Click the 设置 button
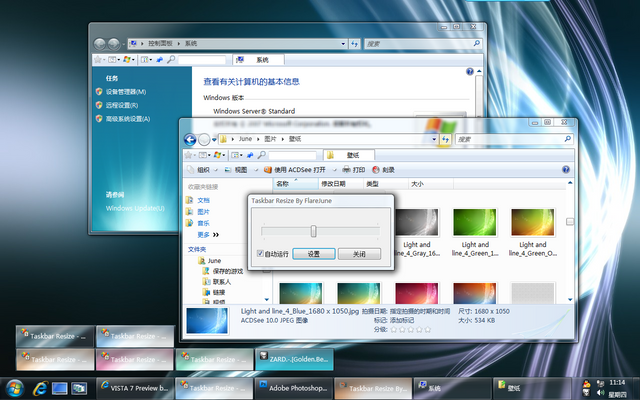Screen dimensions: 640x400 pos(314,254)
